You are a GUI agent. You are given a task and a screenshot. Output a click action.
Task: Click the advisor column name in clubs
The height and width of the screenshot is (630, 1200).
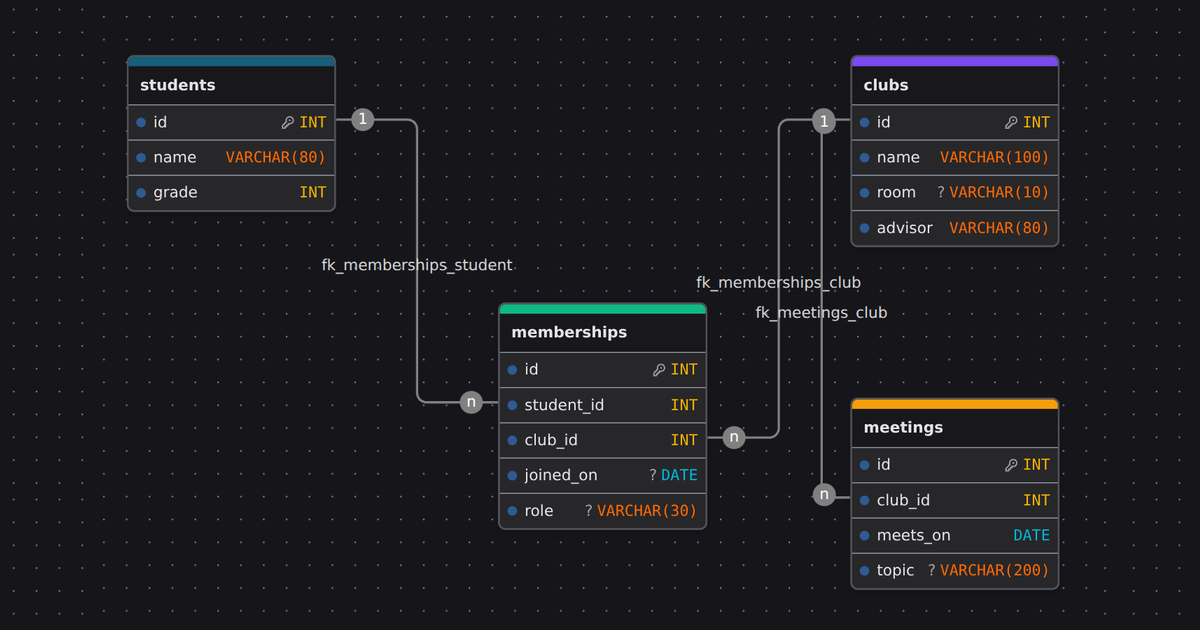pos(905,228)
